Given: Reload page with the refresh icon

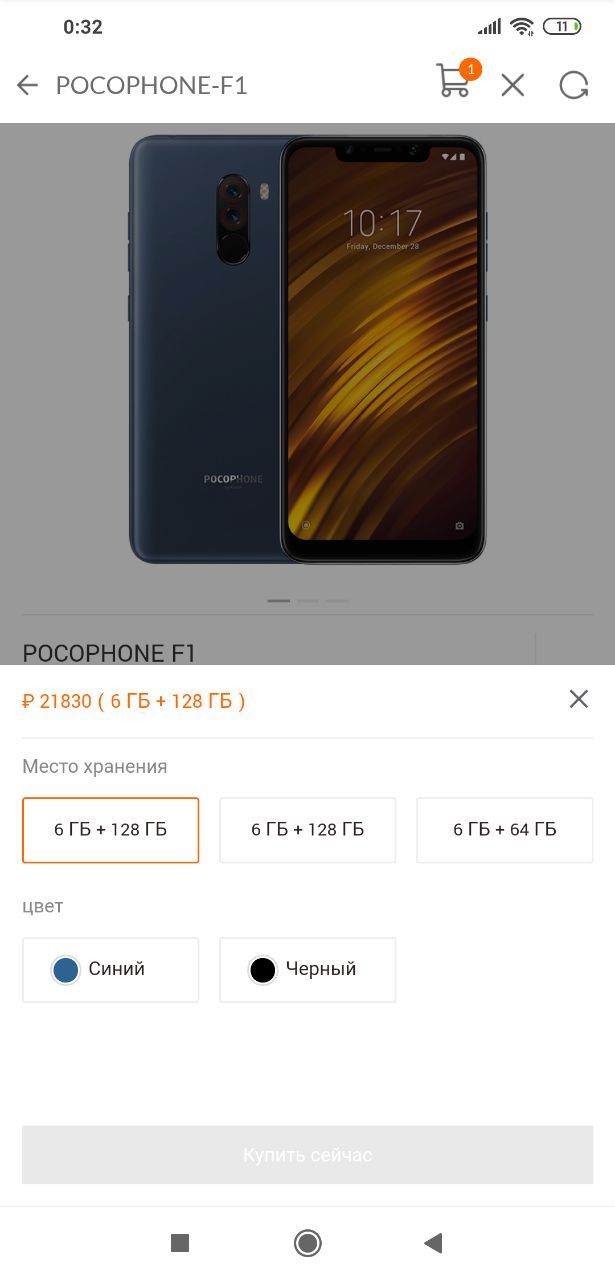Looking at the screenshot, I should 574,86.
